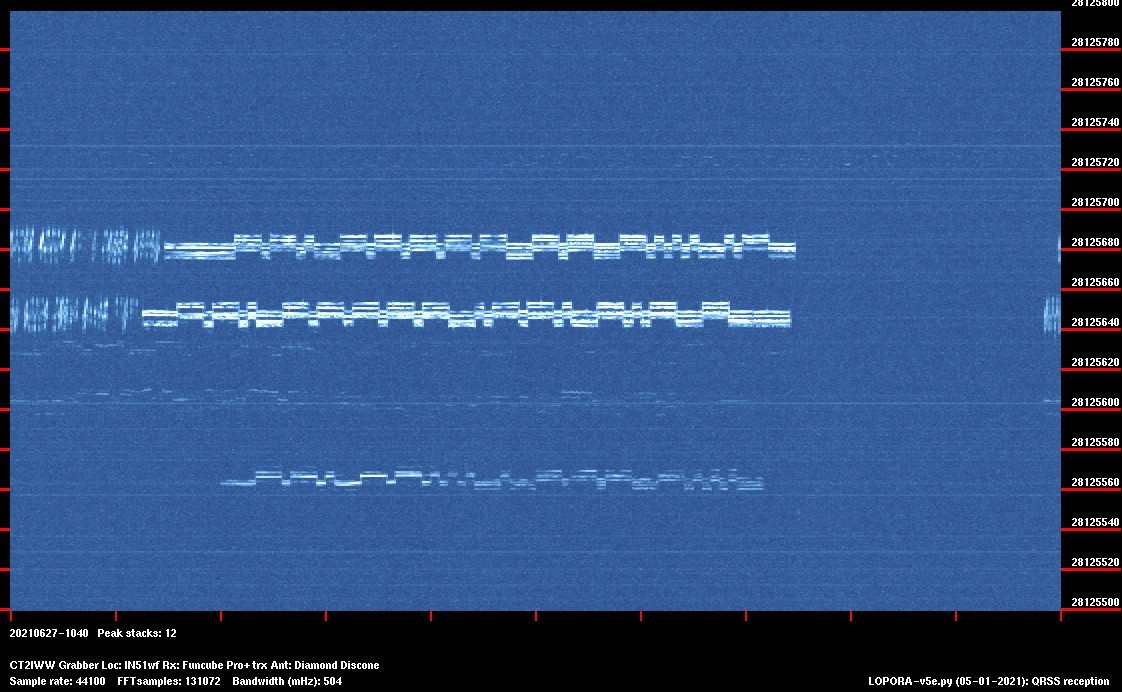Click the 28125540 frequency label
Viewport: 1122px width, 692px height.
coord(1095,522)
